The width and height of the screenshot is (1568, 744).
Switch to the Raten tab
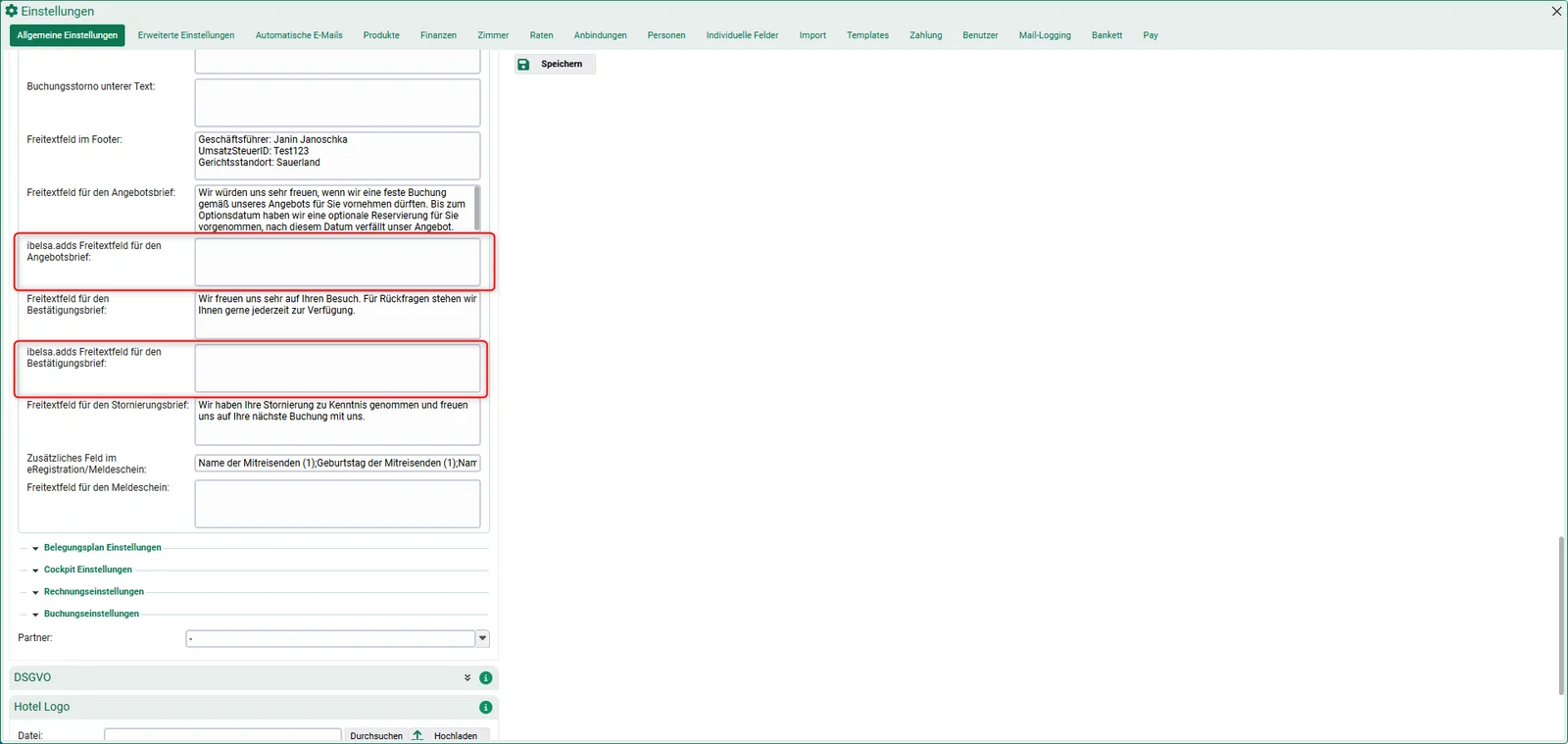coord(541,35)
